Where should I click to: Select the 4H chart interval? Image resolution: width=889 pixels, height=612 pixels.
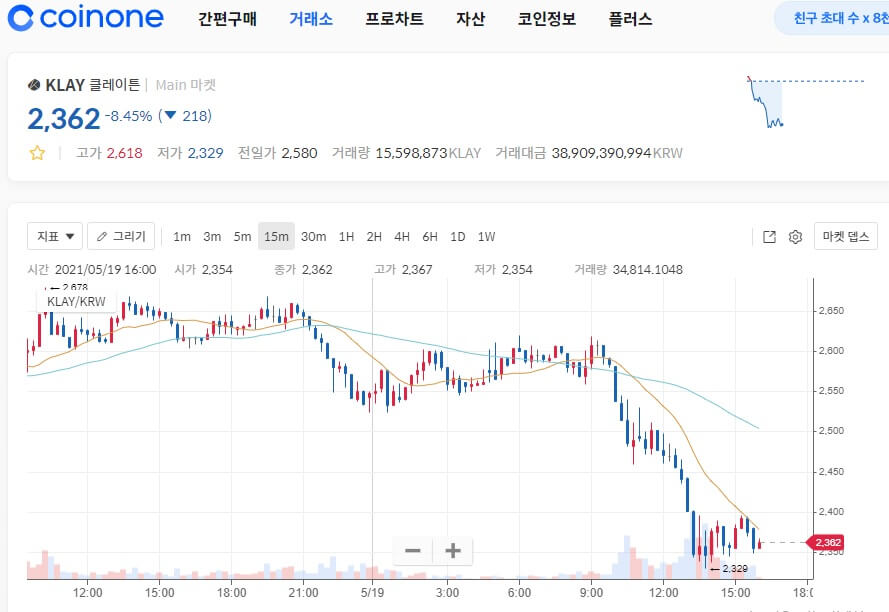point(402,237)
